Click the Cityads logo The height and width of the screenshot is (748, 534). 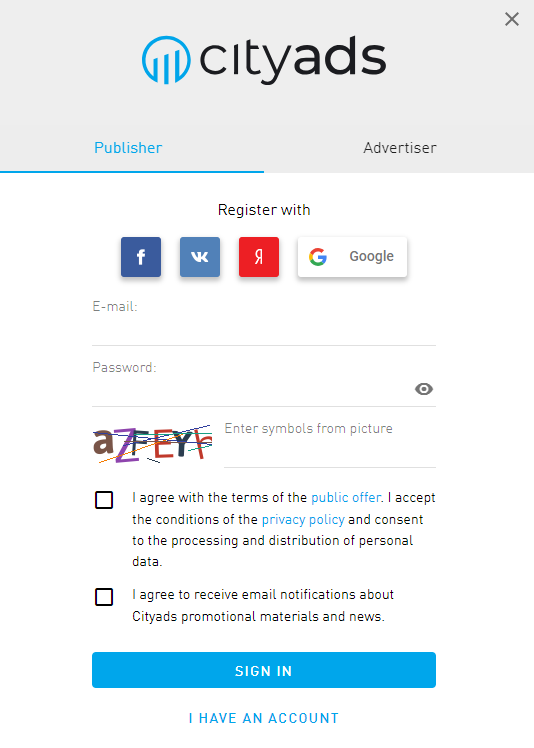pos(264,60)
